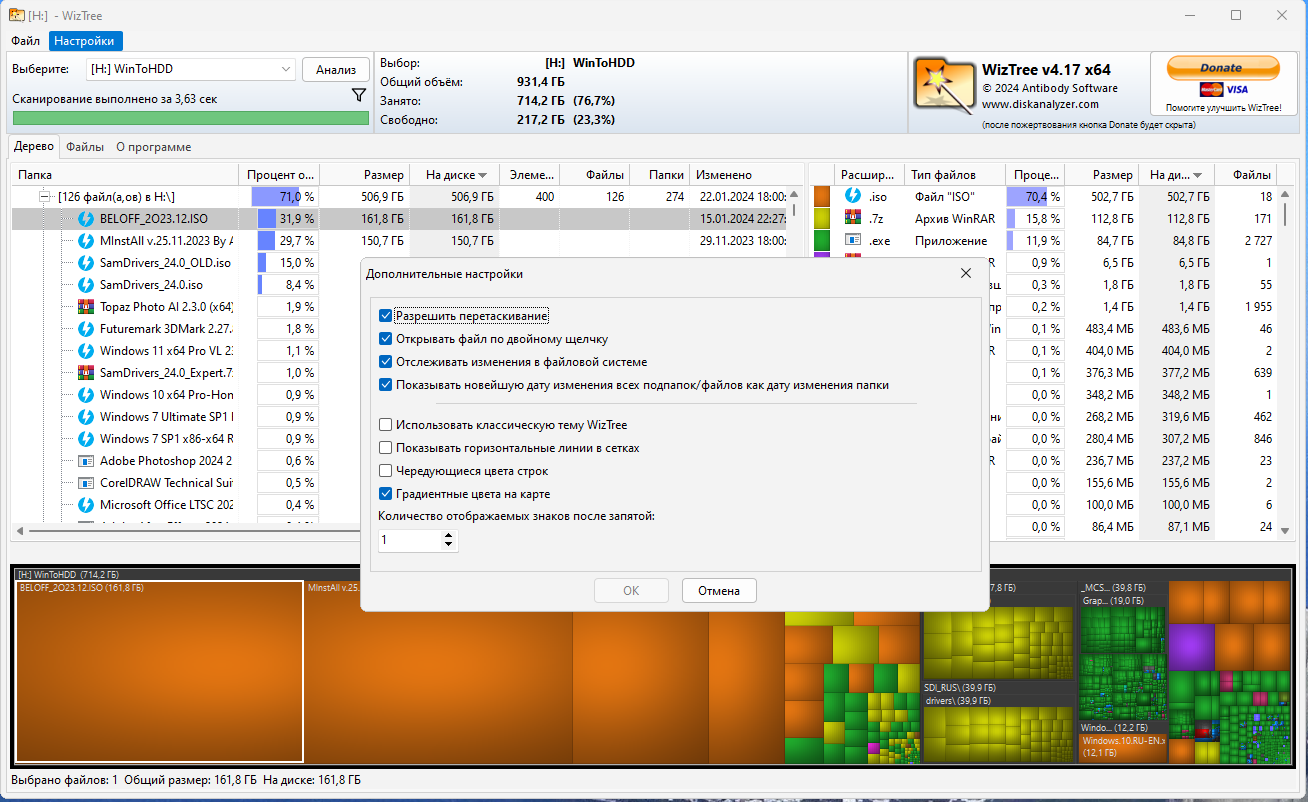The height and width of the screenshot is (802, 1308).
Task: Toggle 'Открывать файл по двойному щелчку'
Action: point(386,339)
